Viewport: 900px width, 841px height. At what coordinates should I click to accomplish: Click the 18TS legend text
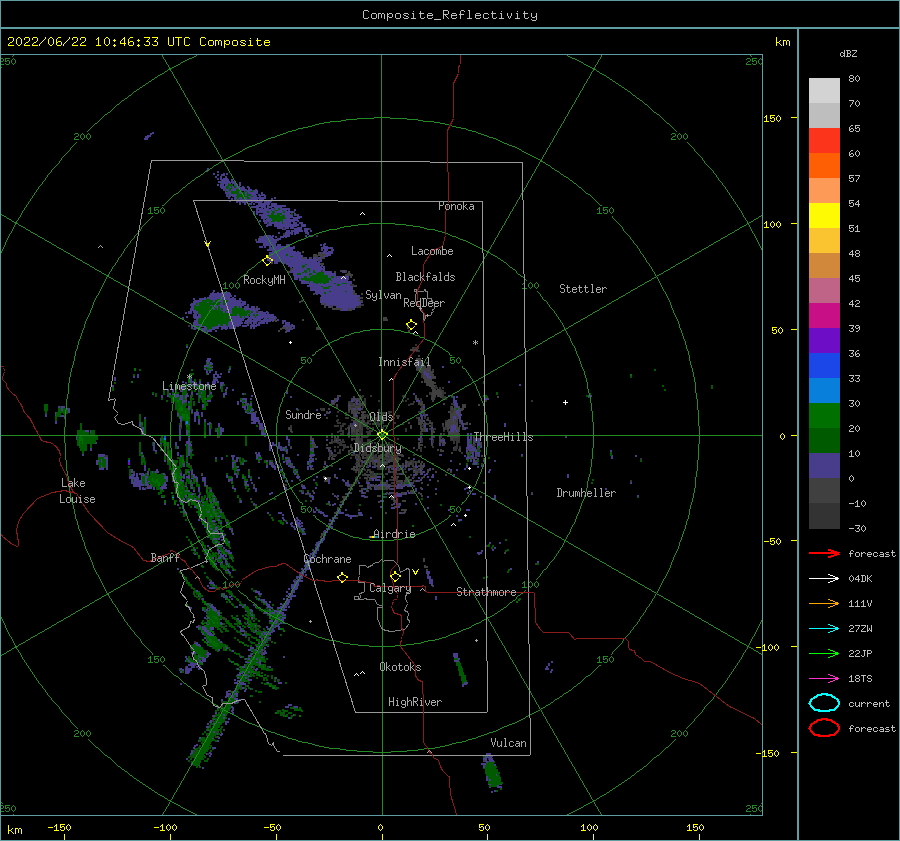coord(860,679)
